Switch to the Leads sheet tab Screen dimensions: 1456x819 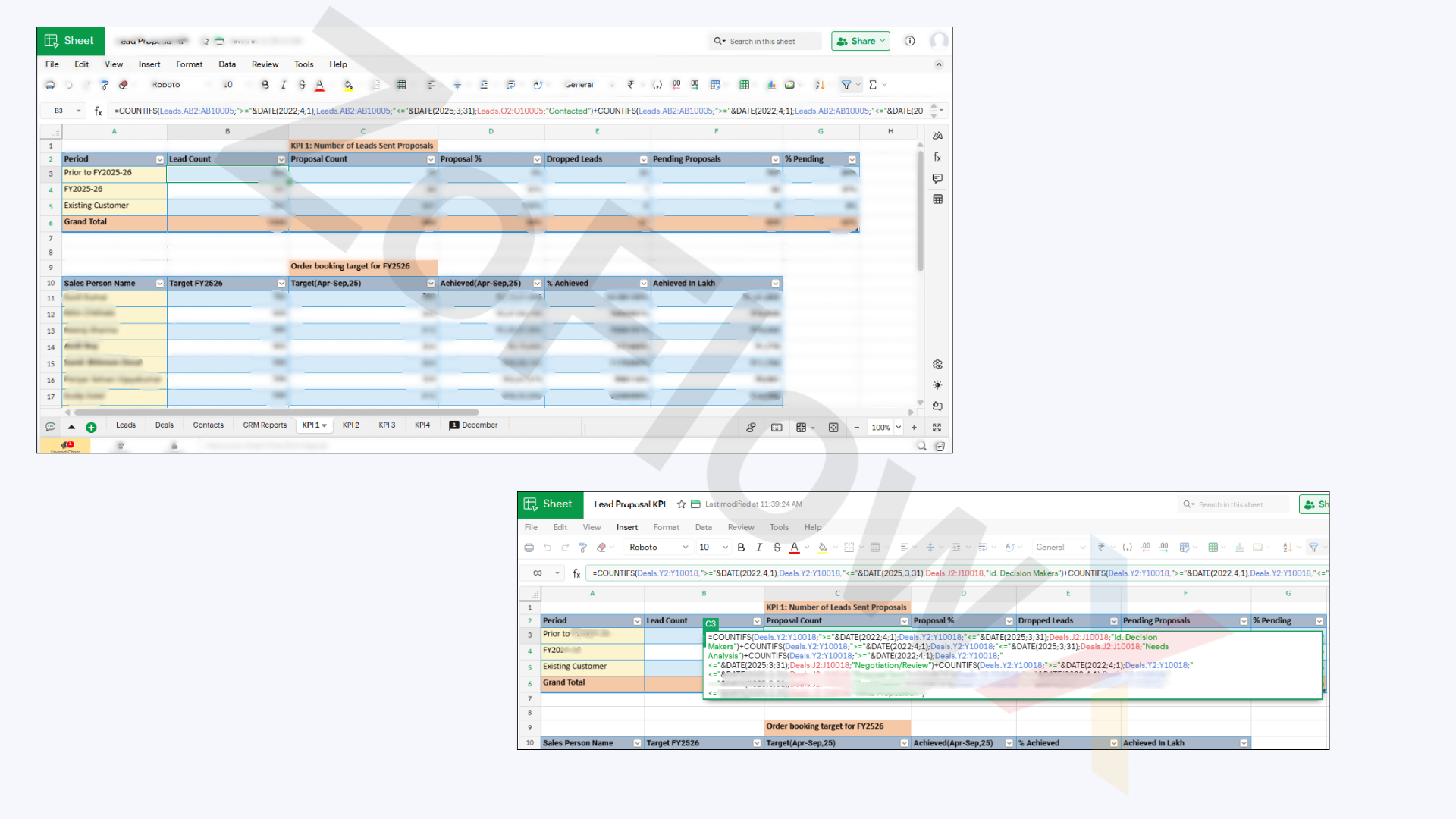[126, 425]
